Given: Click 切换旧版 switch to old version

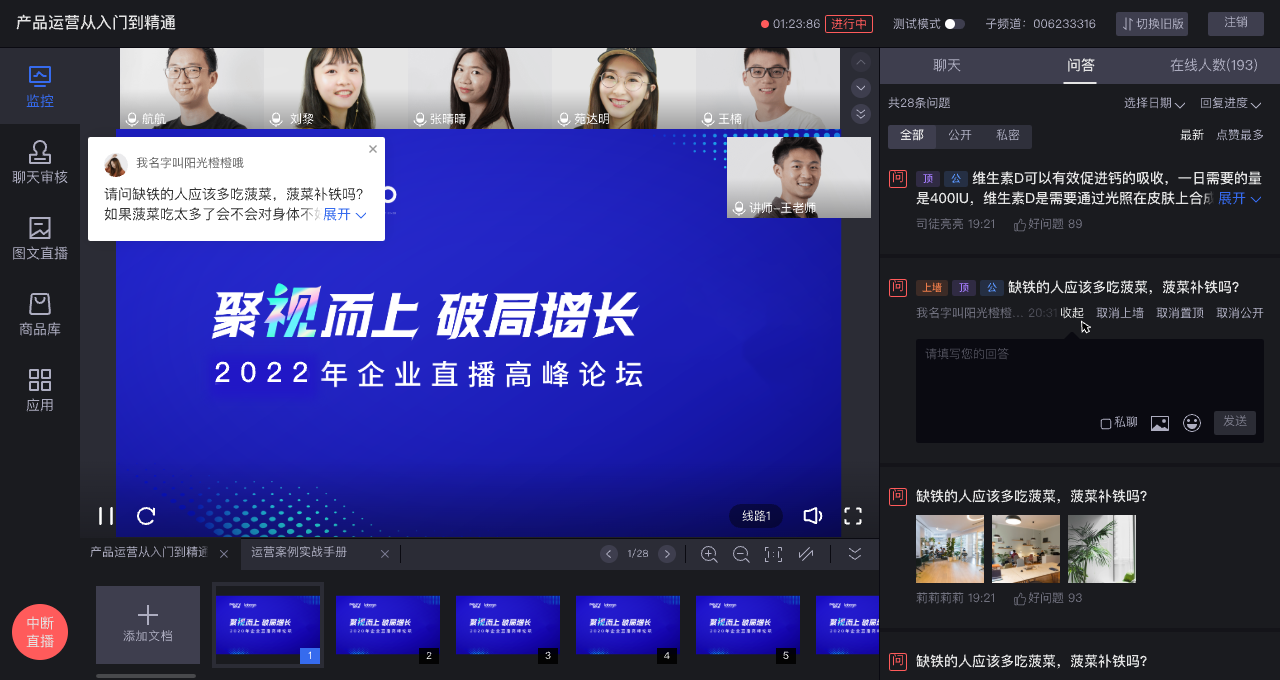Looking at the screenshot, I should pyautogui.click(x=1153, y=24).
